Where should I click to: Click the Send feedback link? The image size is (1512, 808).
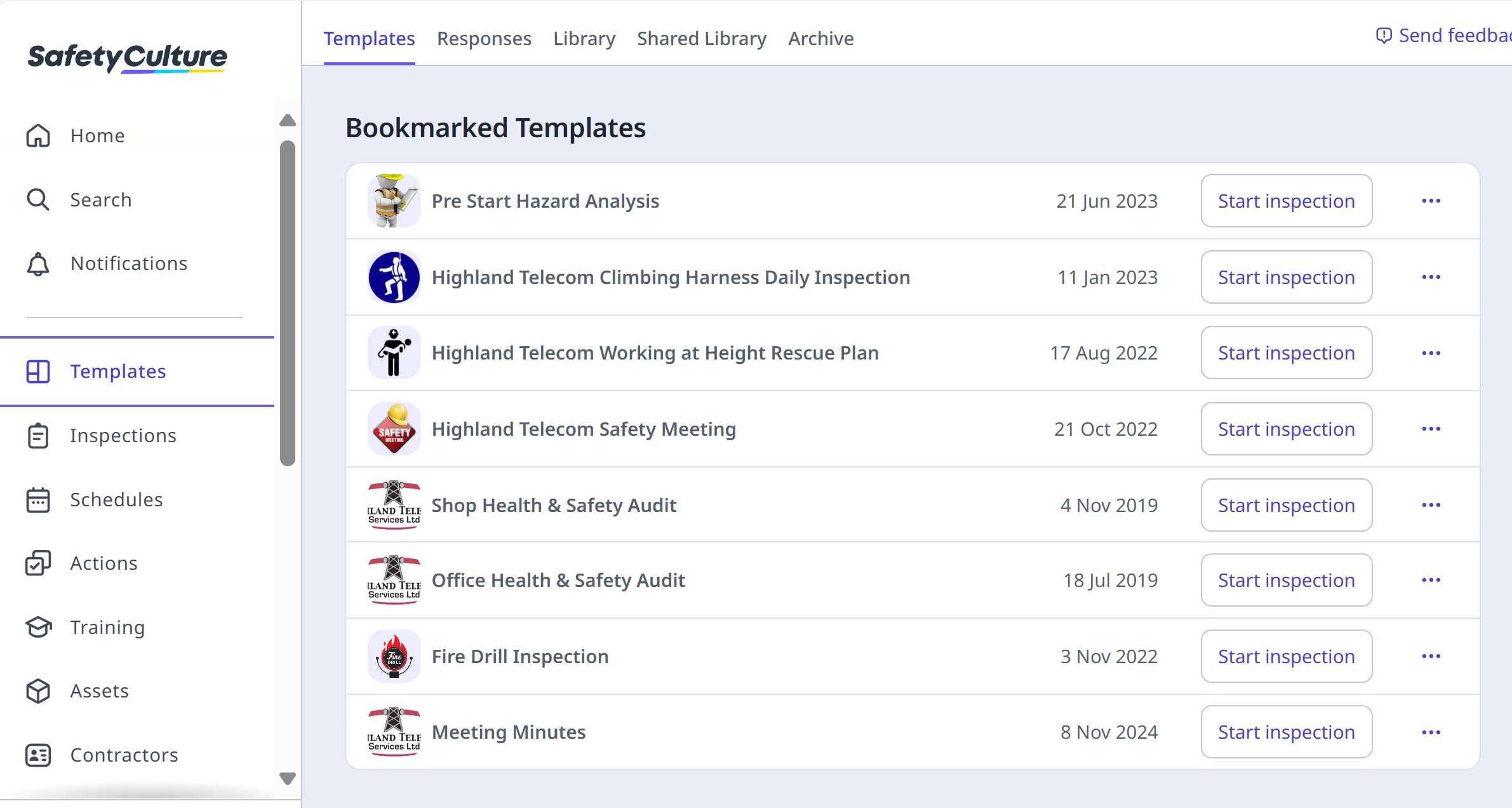coord(1447,36)
